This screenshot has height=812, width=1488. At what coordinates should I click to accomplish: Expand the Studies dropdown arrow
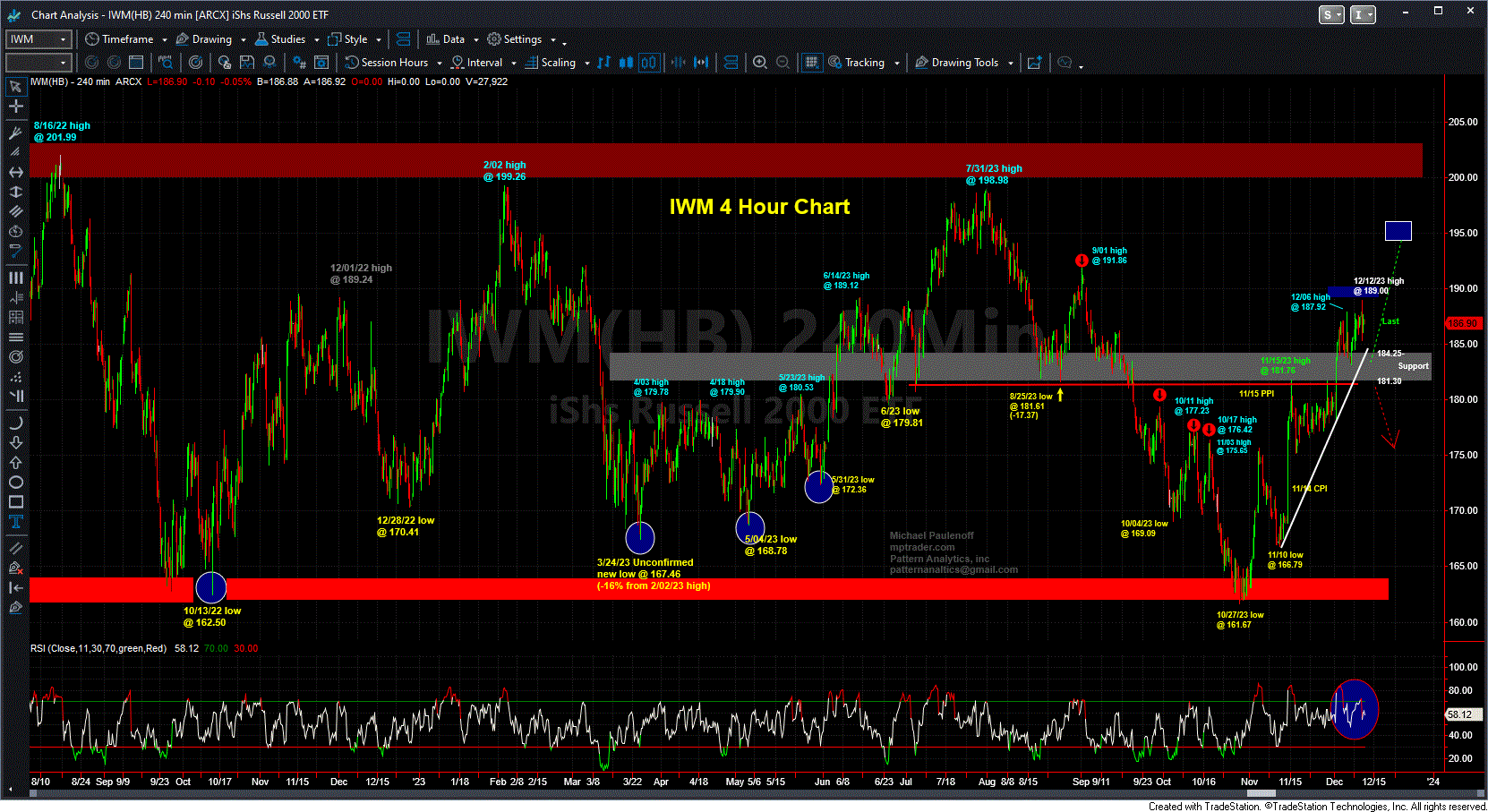click(317, 39)
